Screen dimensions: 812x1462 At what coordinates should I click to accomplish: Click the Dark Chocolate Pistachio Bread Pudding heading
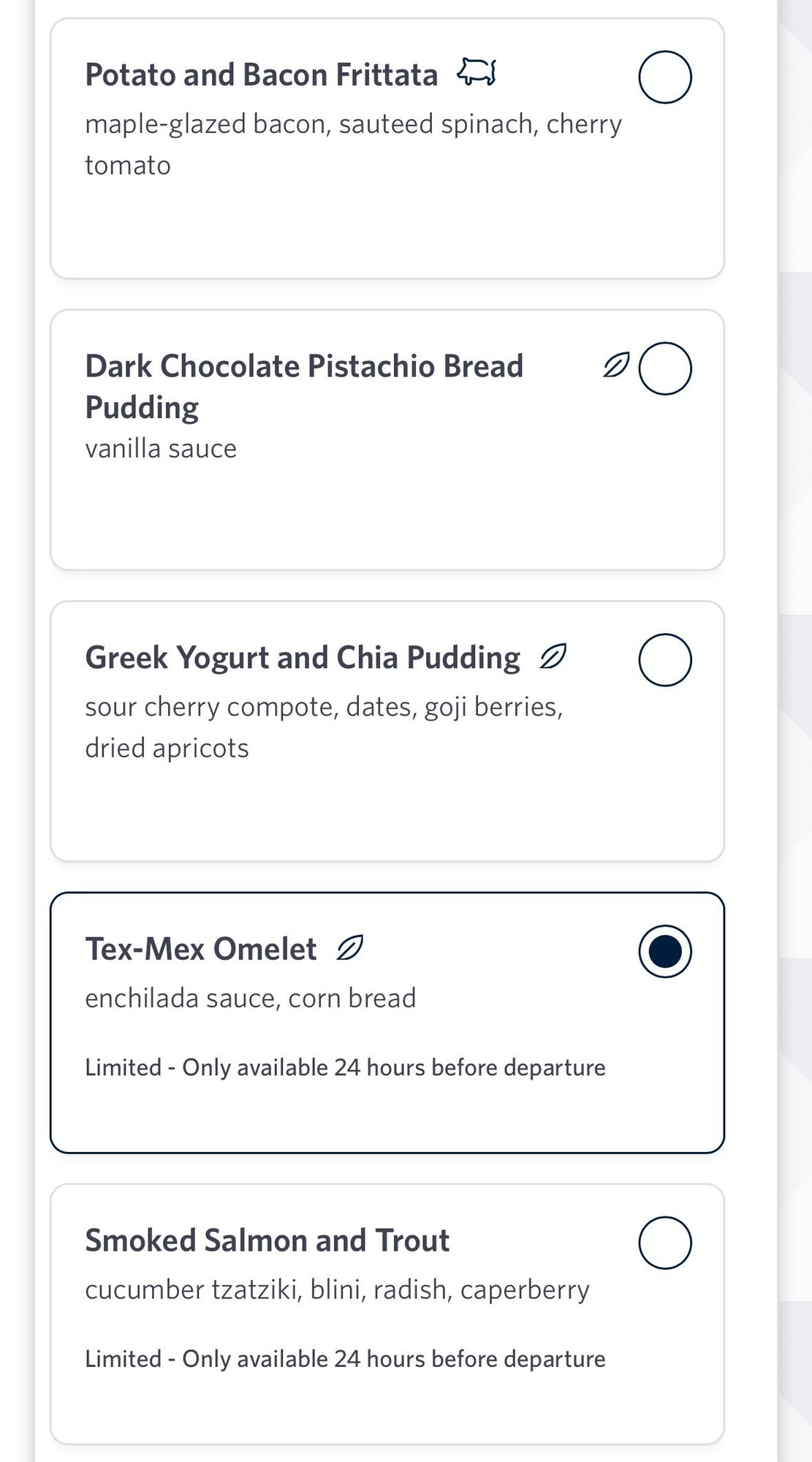coord(304,386)
